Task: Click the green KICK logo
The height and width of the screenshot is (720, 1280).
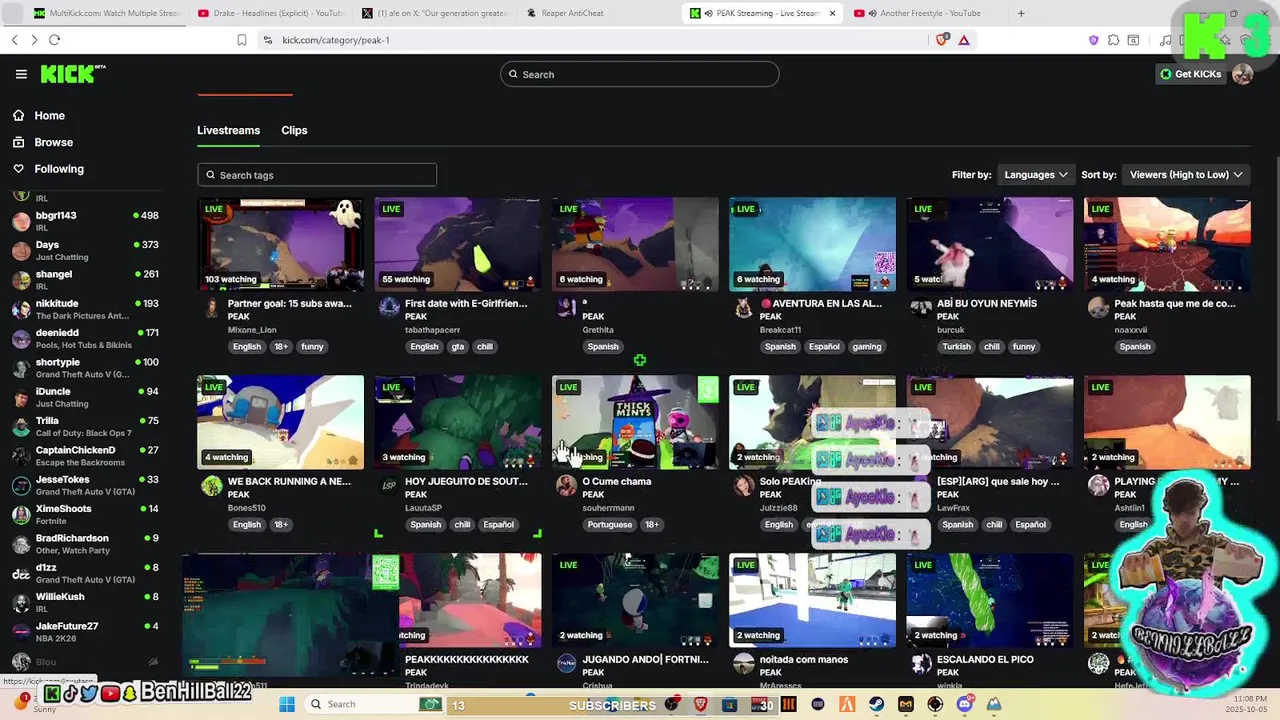Action: coord(72,74)
